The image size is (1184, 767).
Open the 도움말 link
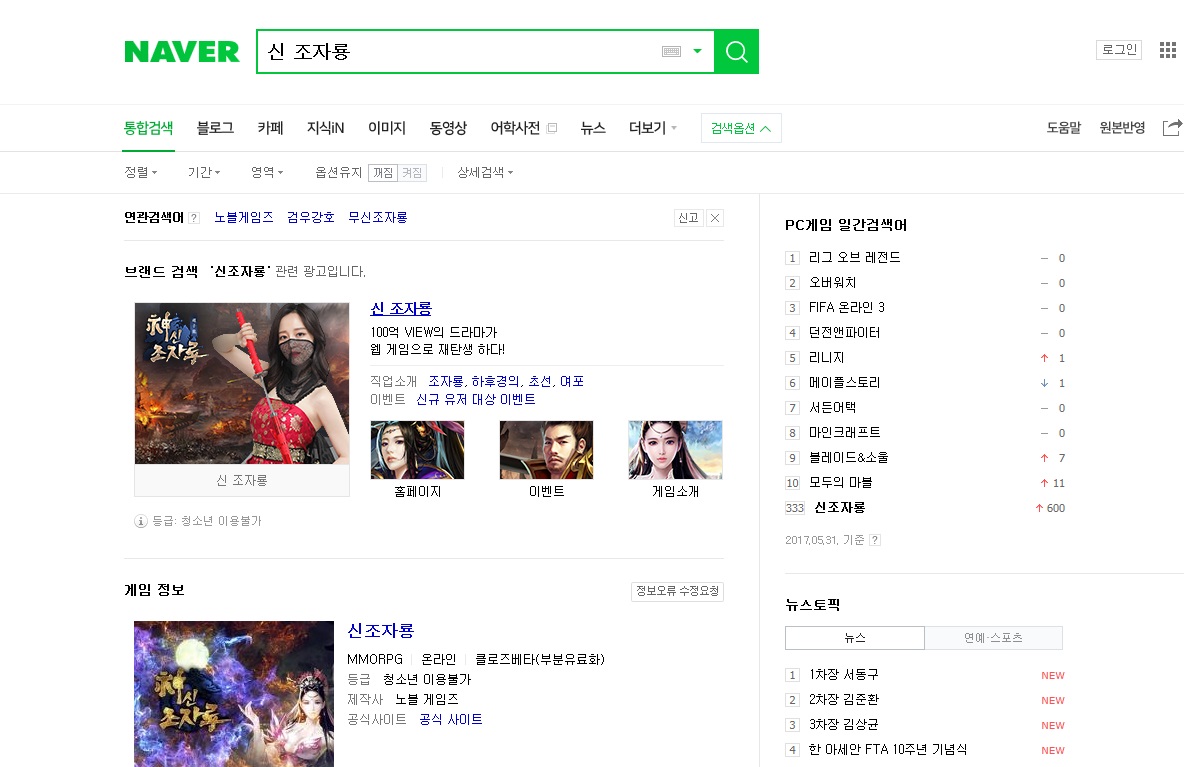click(x=1064, y=128)
